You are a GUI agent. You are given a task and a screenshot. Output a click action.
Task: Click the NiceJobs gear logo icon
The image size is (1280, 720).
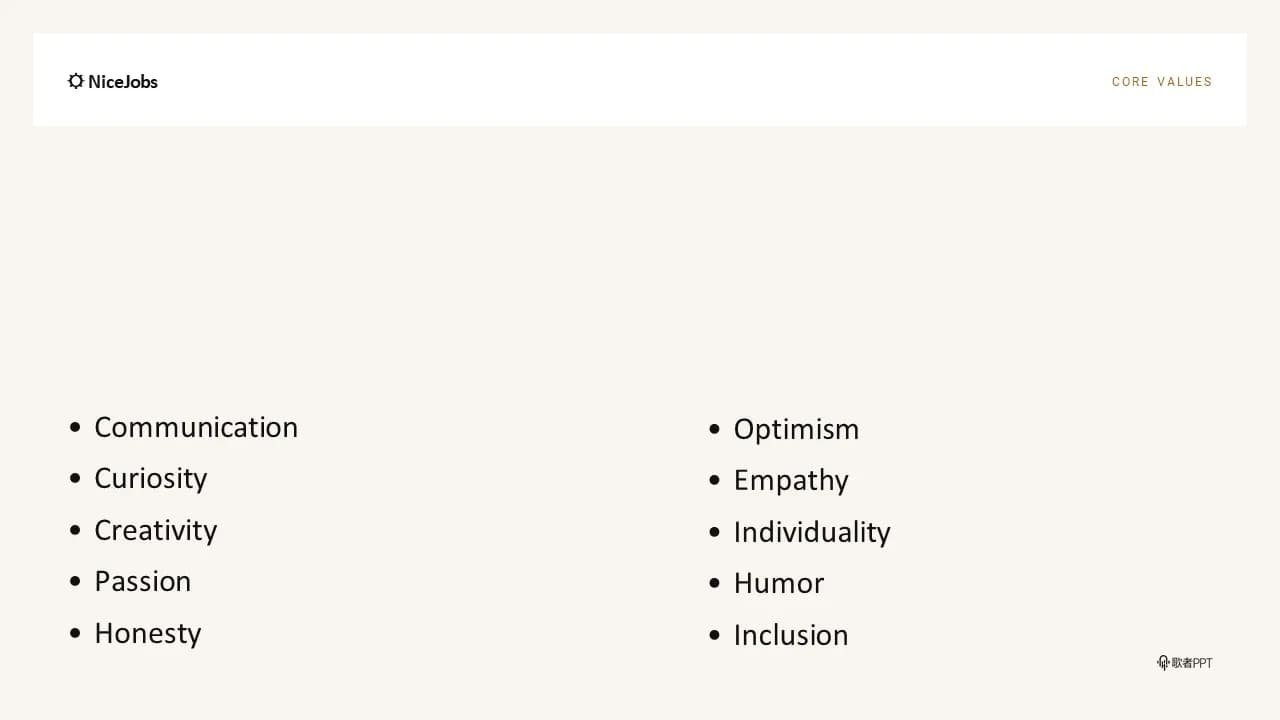click(x=76, y=81)
